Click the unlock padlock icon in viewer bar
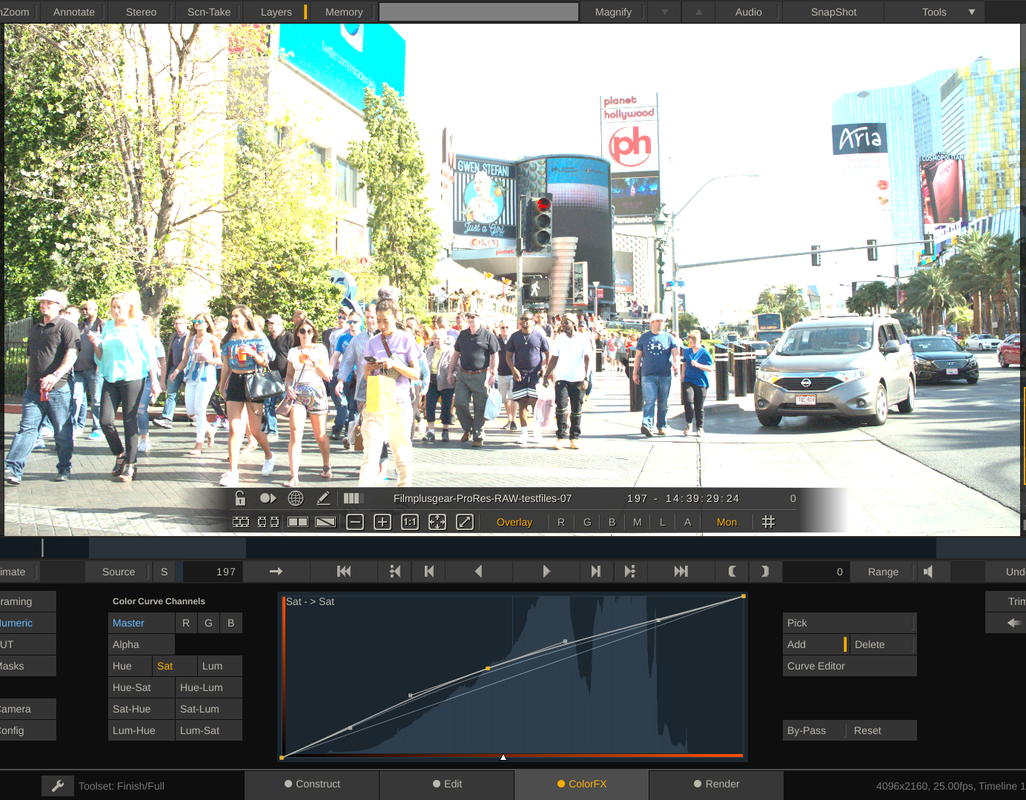 (x=240, y=498)
